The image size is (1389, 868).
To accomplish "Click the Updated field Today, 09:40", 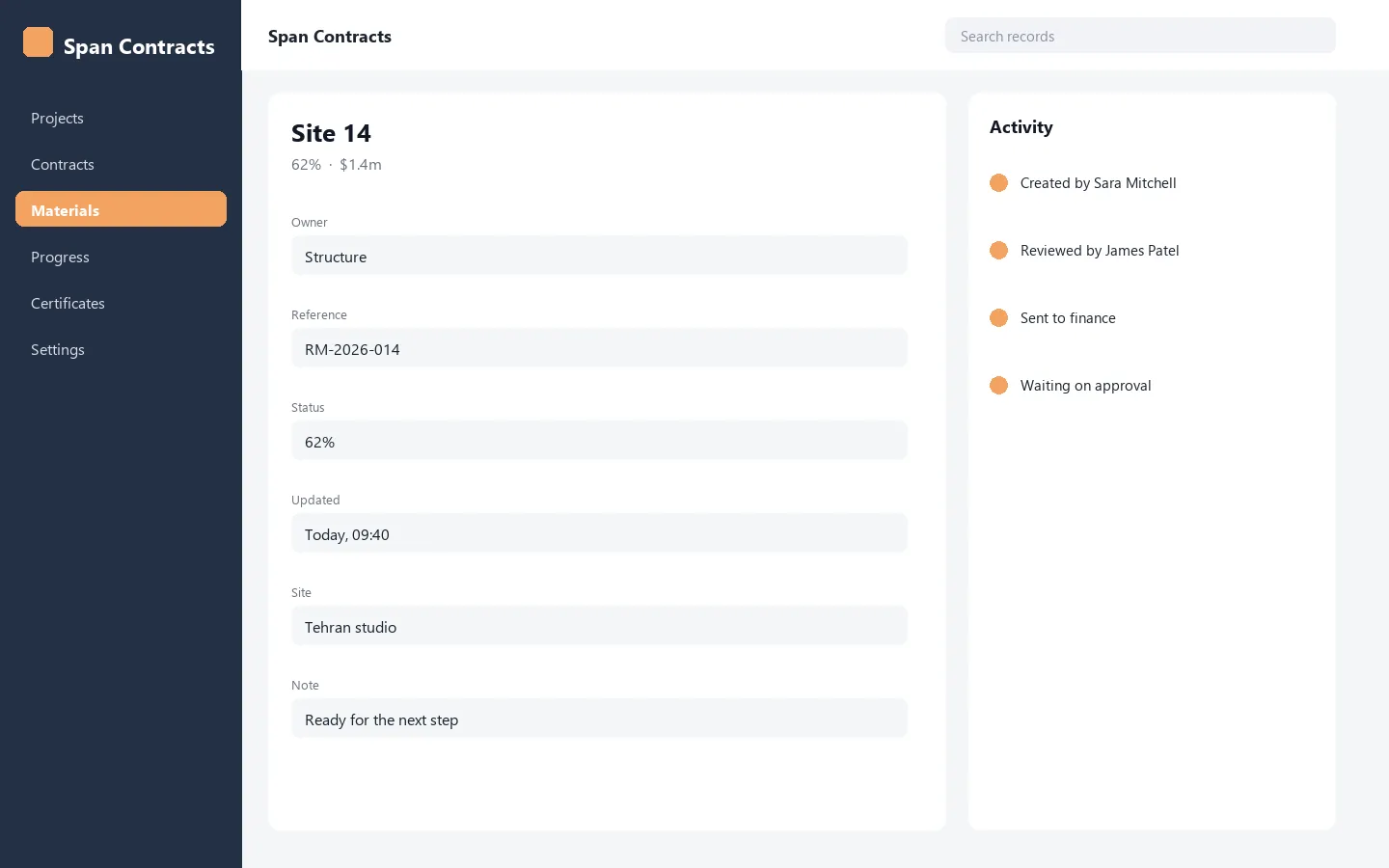I will [599, 533].
